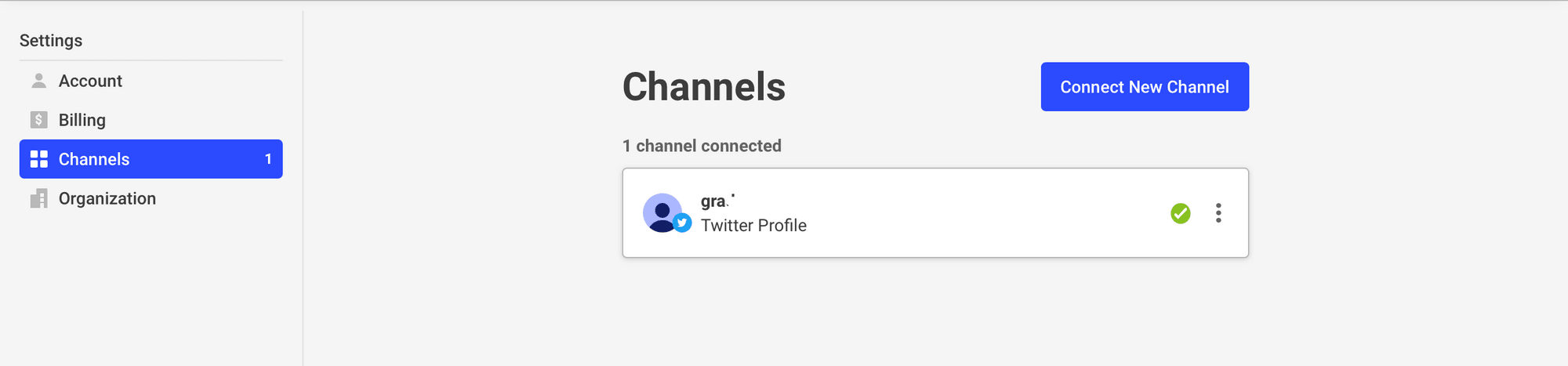Click the Organization building icon

tap(38, 198)
